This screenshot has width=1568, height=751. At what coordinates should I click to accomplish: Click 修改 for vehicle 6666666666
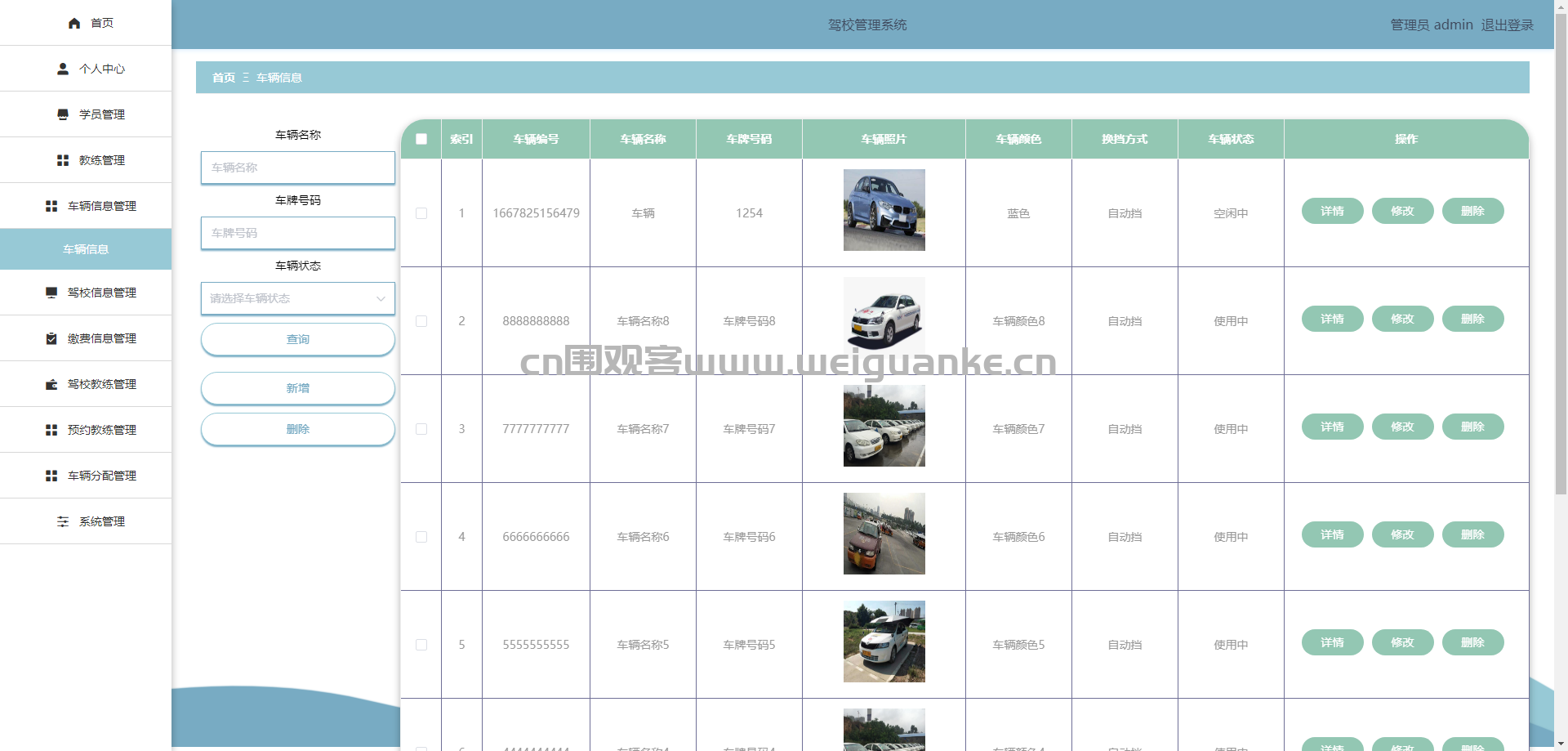tap(1402, 534)
